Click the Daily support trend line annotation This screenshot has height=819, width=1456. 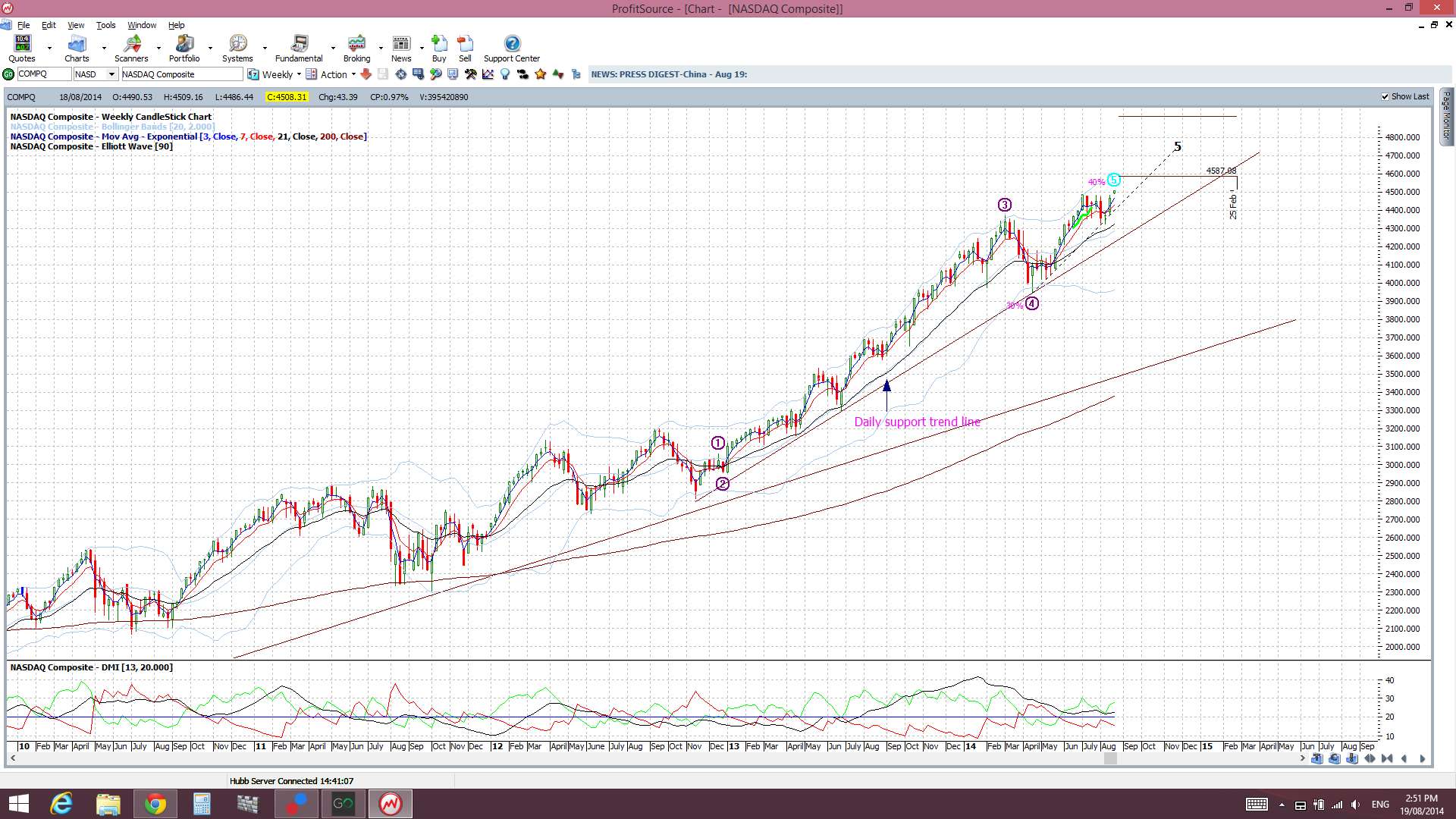coord(917,422)
